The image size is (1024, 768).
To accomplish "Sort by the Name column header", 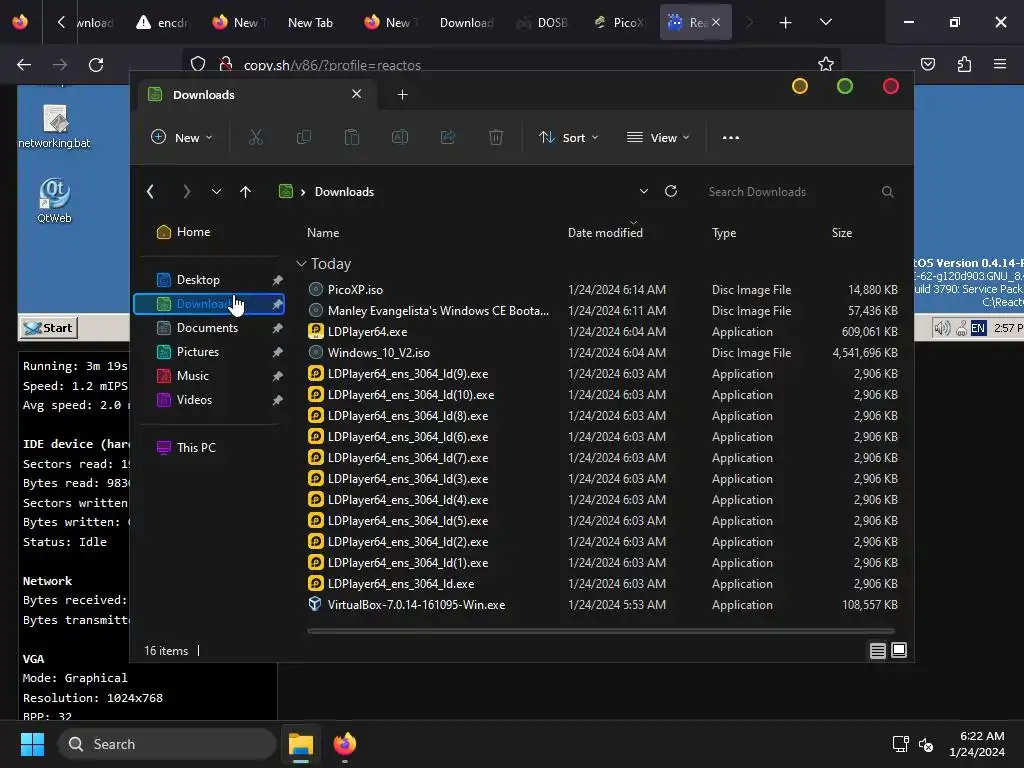I will click(323, 232).
